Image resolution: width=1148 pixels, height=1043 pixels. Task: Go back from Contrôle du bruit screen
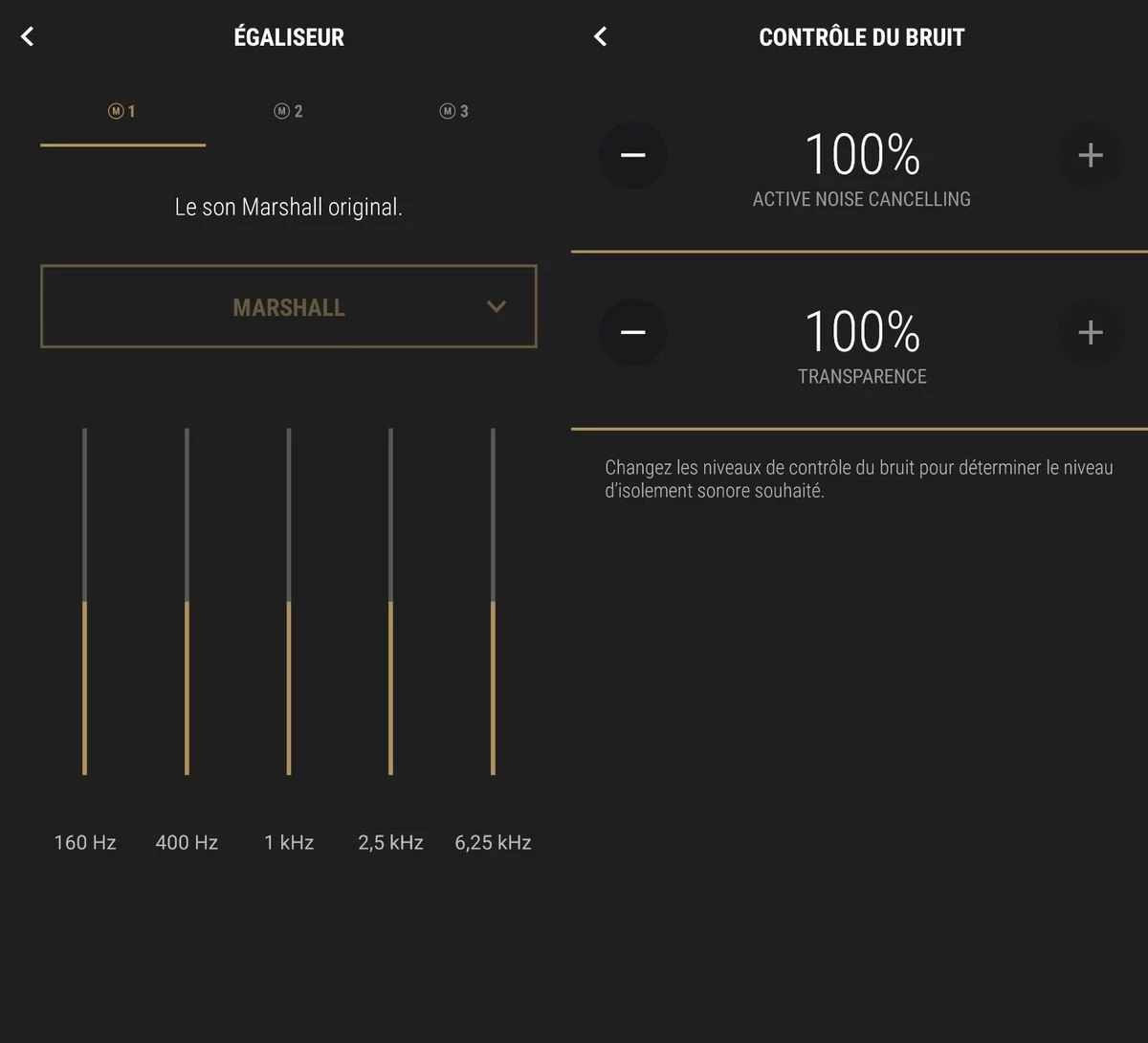[601, 36]
